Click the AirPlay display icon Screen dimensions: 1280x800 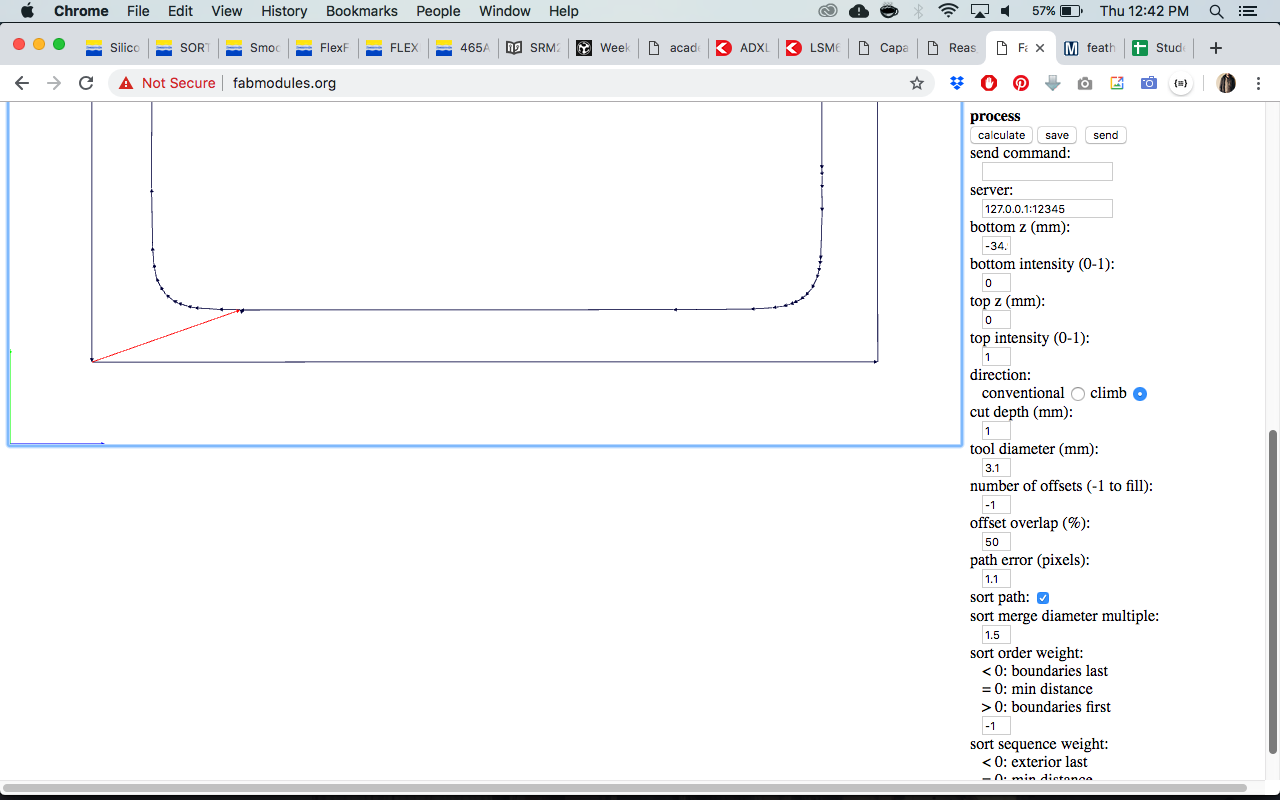point(979,11)
